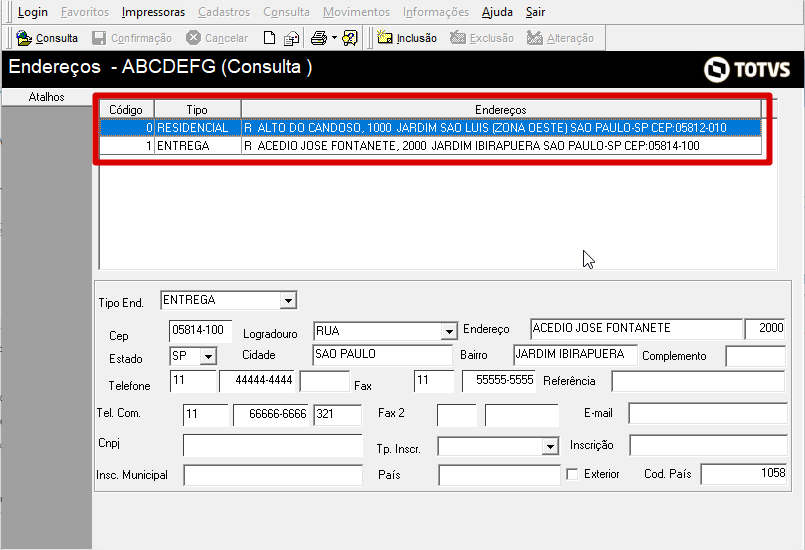Click the Código column header
The image size is (805, 550).
[x=126, y=110]
